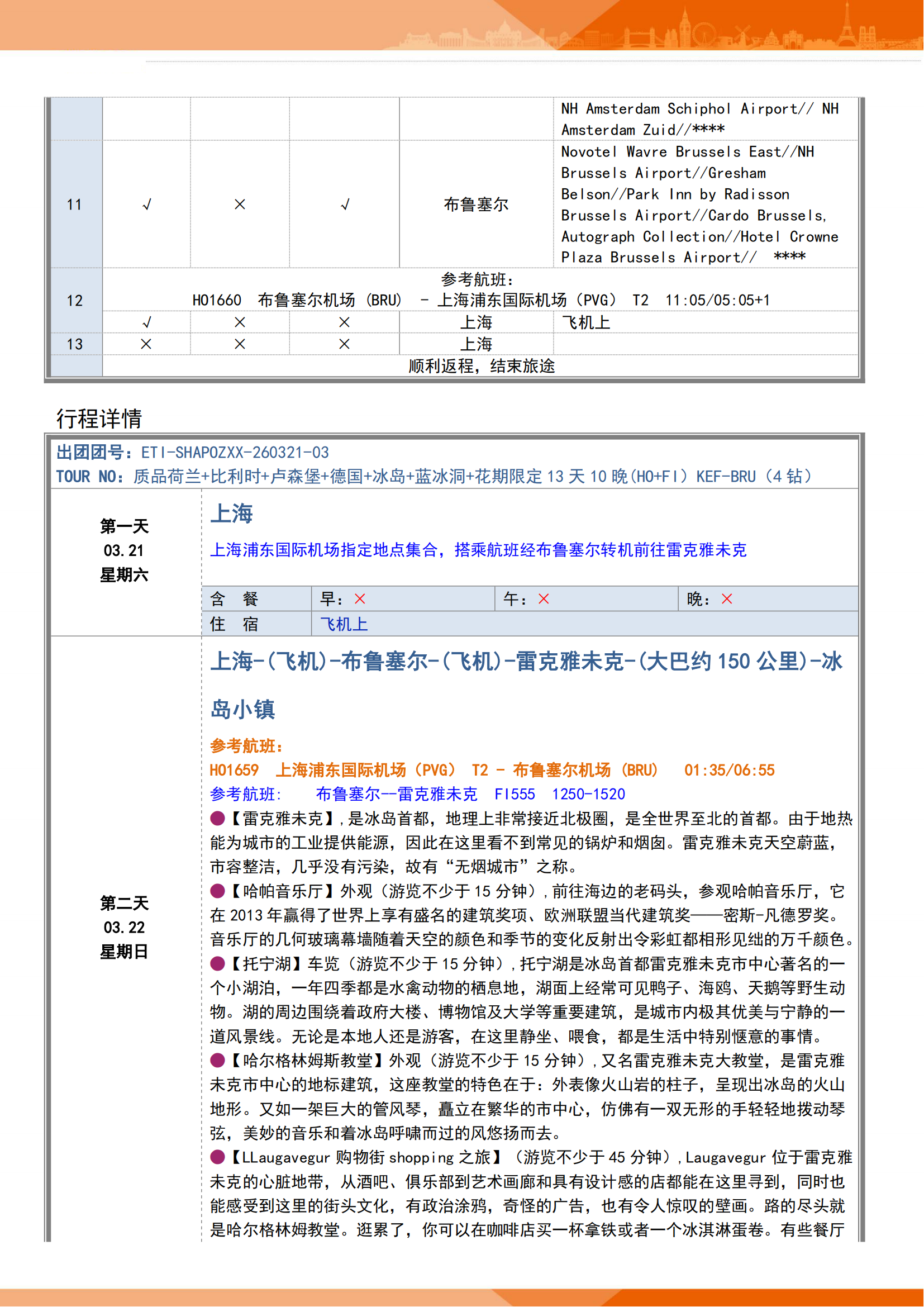The height and width of the screenshot is (1307, 924).
Task: Click the blue 上海 heading for day one
Action: pos(232,514)
